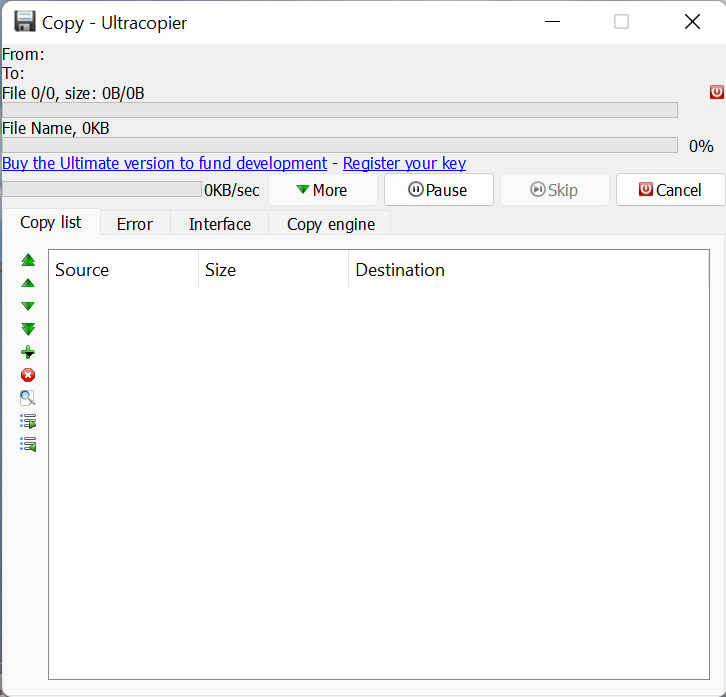This screenshot has width=726, height=697.
Task: Sort by the Size column header
Action: coord(274,270)
